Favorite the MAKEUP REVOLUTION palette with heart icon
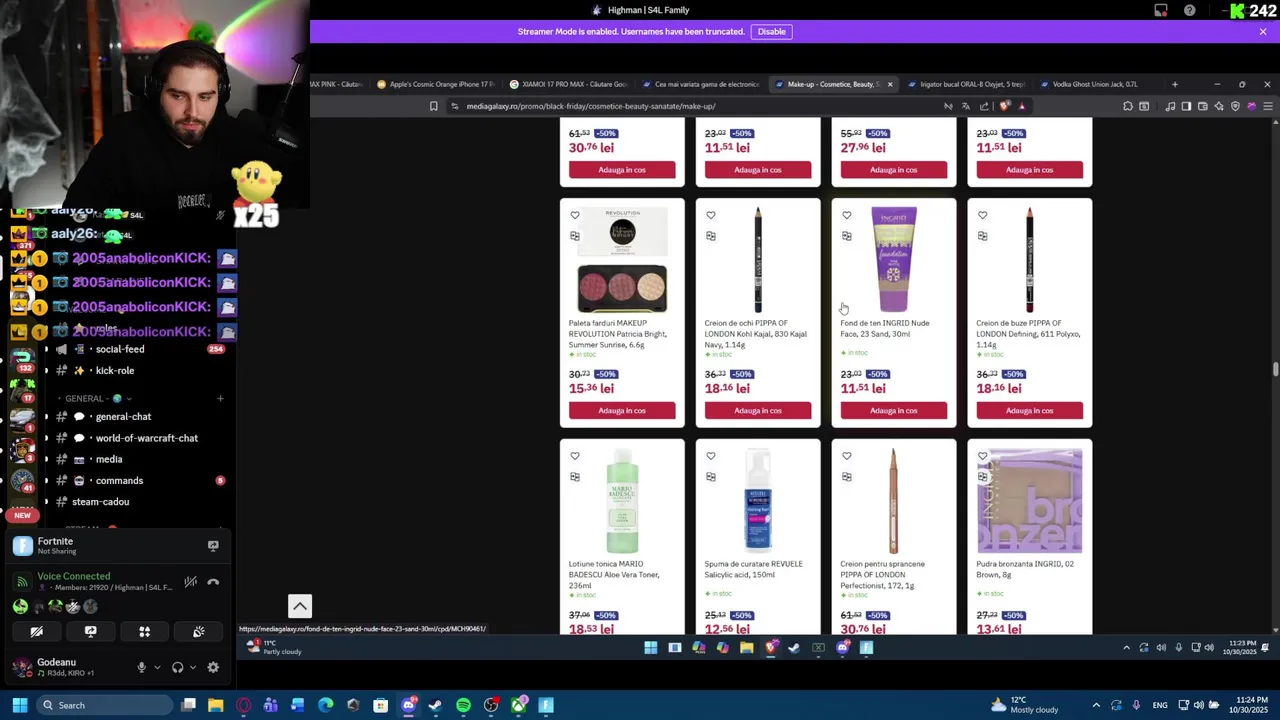Image resolution: width=1280 pixels, height=720 pixels. pos(575,215)
